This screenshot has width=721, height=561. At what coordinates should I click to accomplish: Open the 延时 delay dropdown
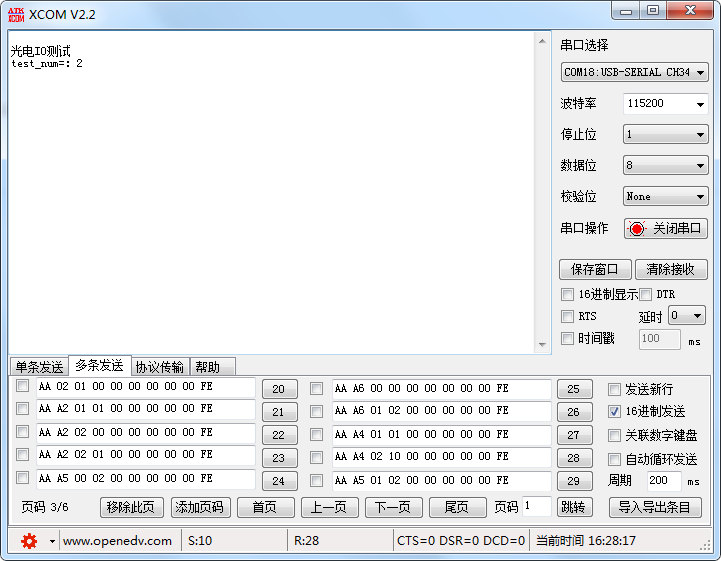pos(687,316)
